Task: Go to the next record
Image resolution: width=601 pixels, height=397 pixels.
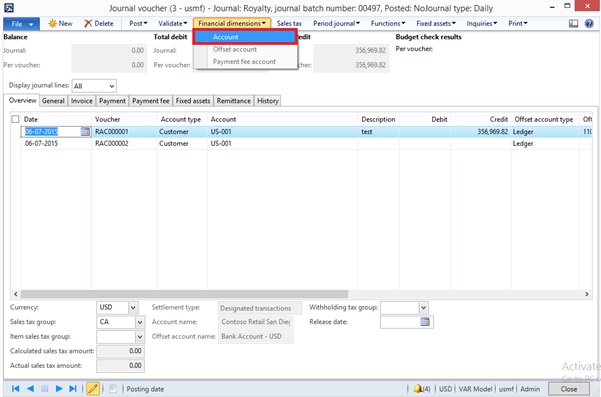Action: (59, 389)
